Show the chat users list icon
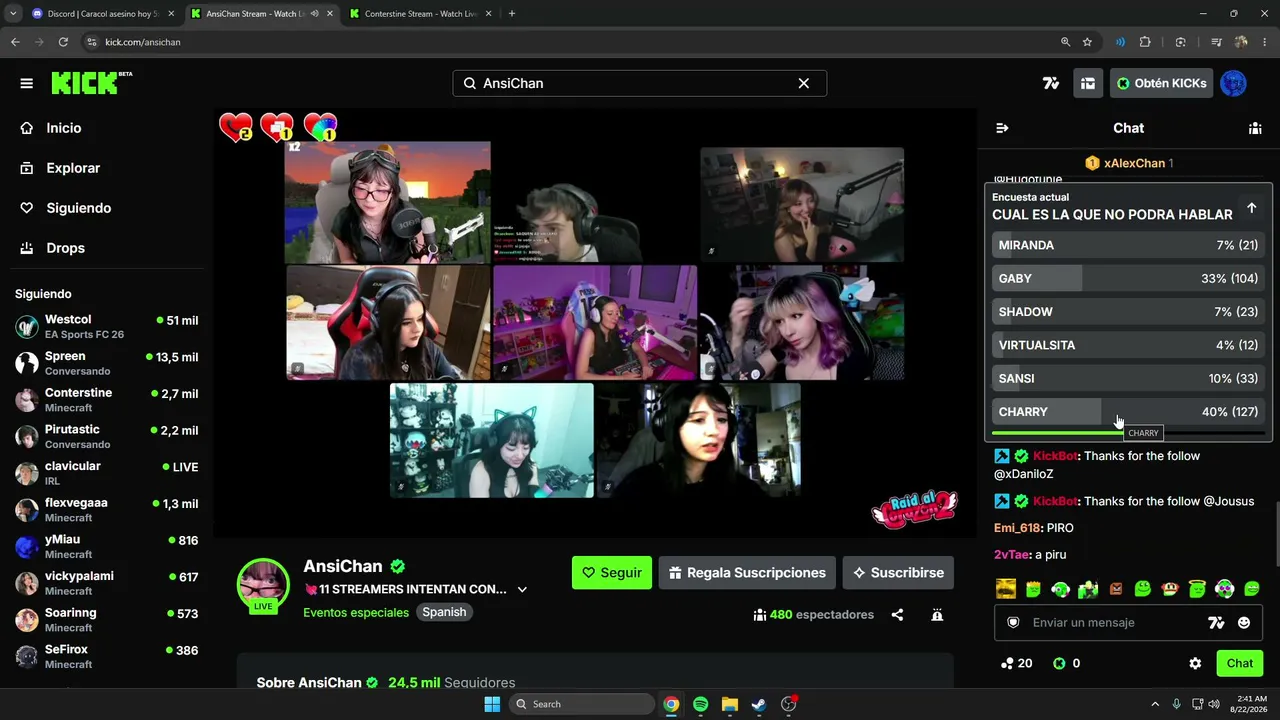 pos(1255,128)
